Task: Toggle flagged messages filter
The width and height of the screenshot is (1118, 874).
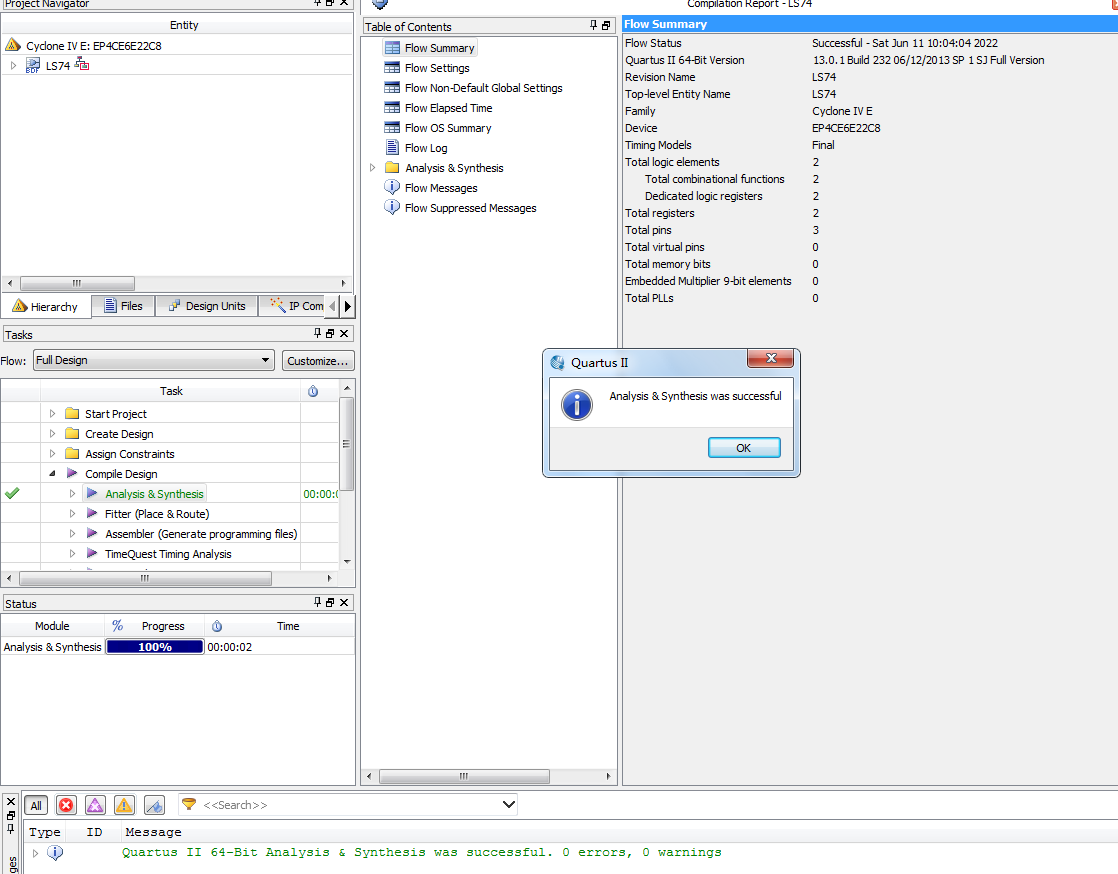Action: 154,806
